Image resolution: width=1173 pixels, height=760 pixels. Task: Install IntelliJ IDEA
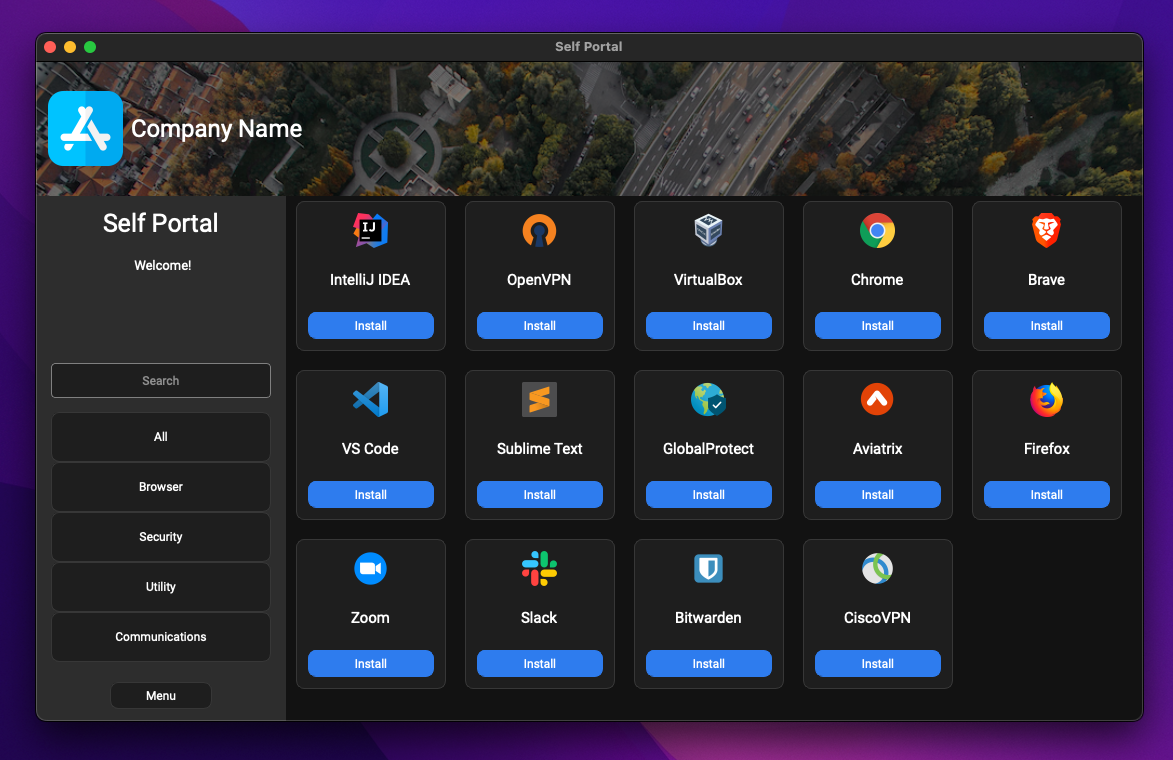pos(370,325)
